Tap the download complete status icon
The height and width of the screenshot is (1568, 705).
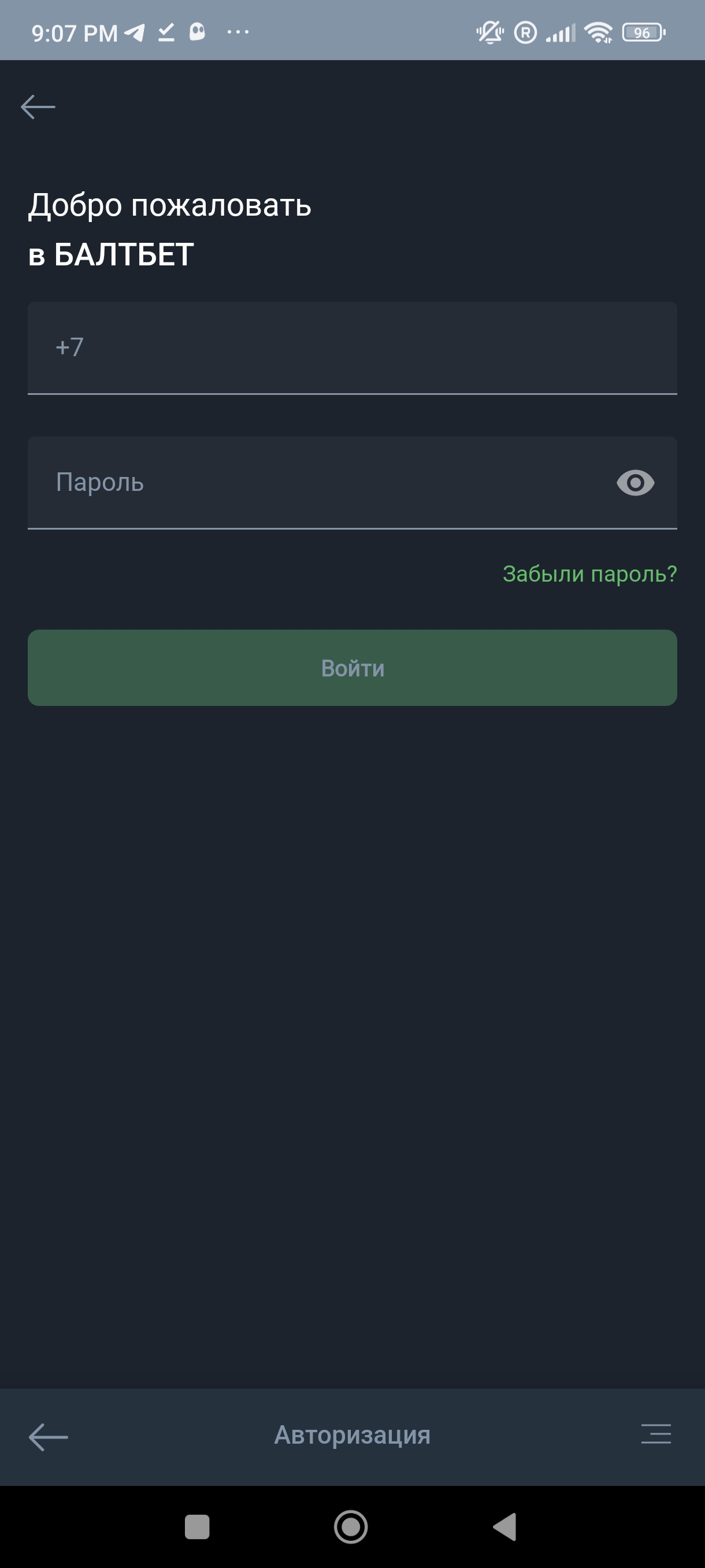(x=166, y=32)
